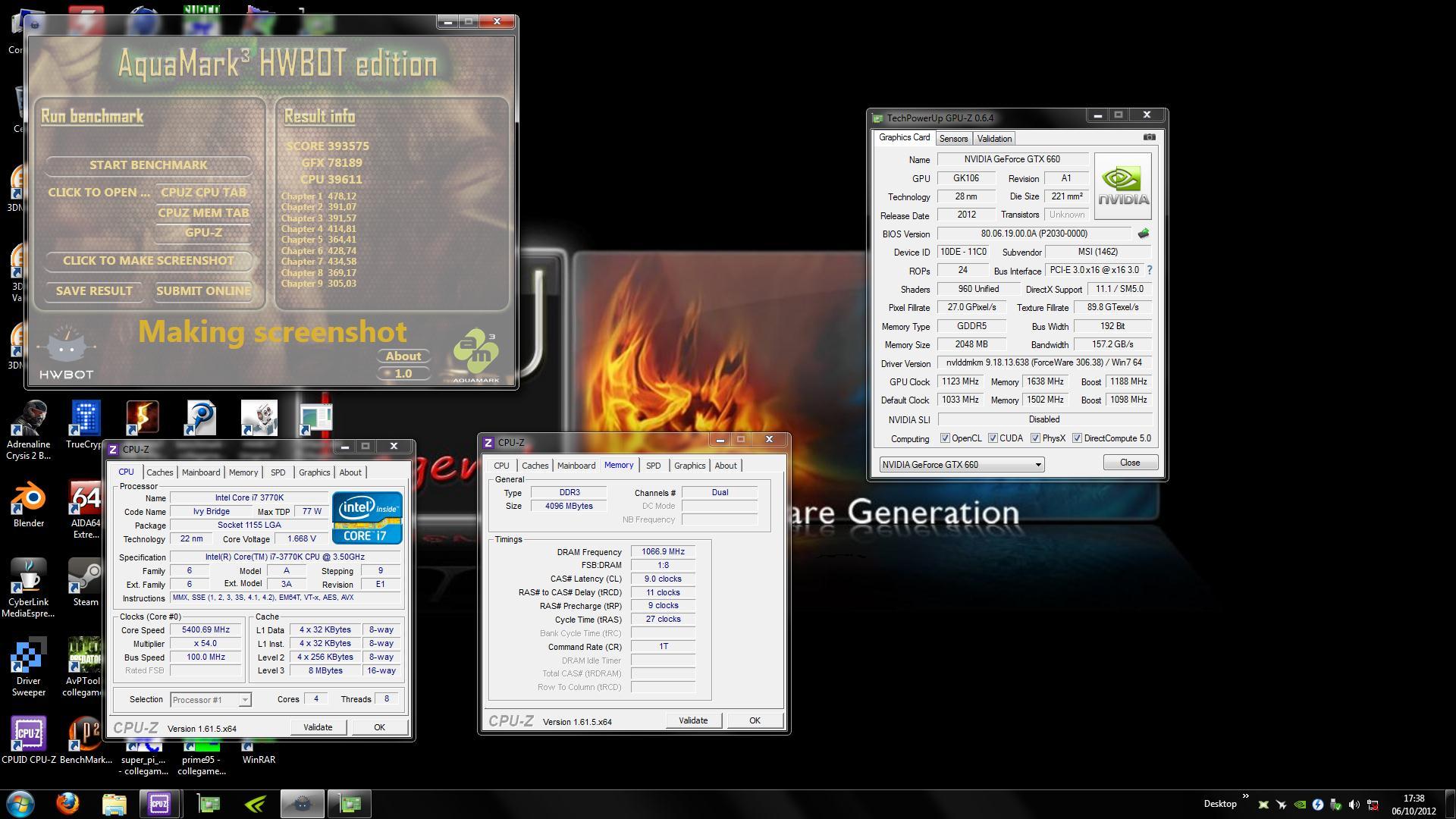Toggle the PhysX checkbox in GPU-Z
The height and width of the screenshot is (819, 1456).
point(1035,438)
